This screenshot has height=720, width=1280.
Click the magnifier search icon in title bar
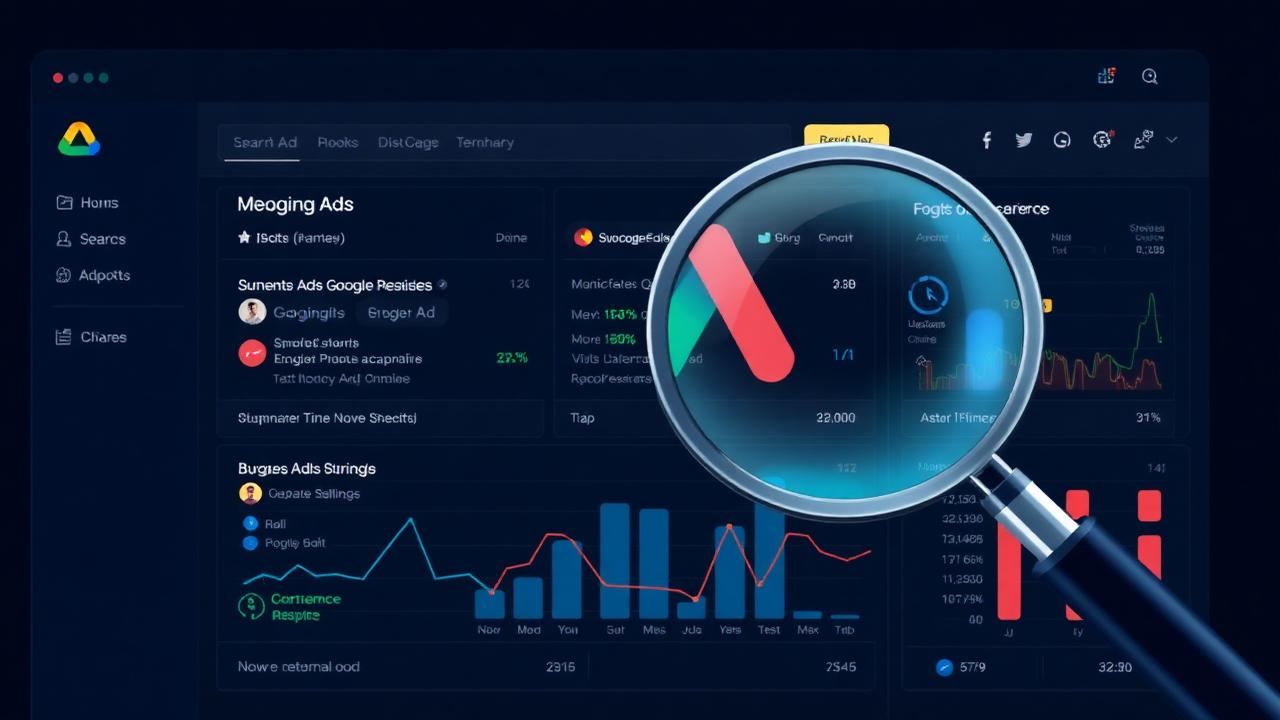coord(1150,76)
